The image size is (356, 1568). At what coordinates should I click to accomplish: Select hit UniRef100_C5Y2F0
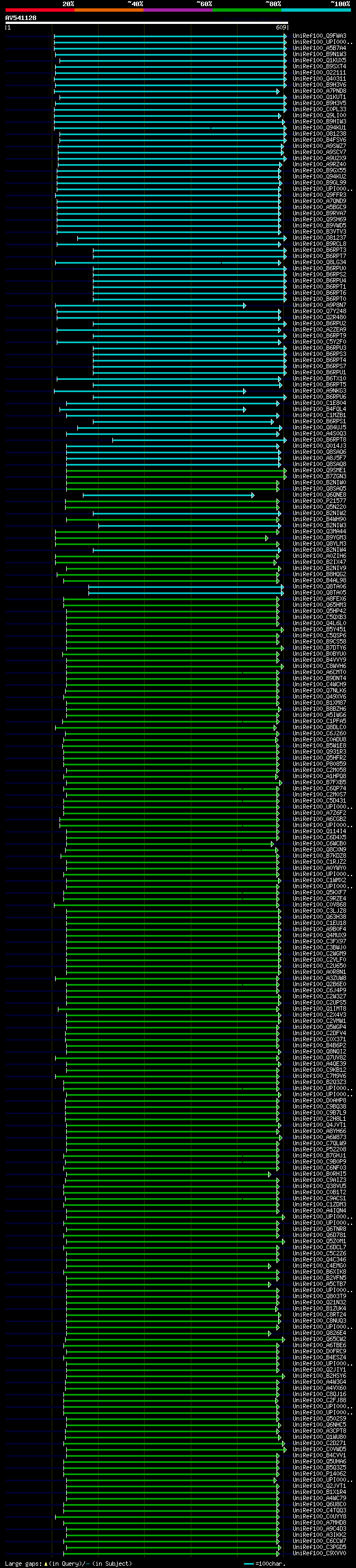coord(319,342)
